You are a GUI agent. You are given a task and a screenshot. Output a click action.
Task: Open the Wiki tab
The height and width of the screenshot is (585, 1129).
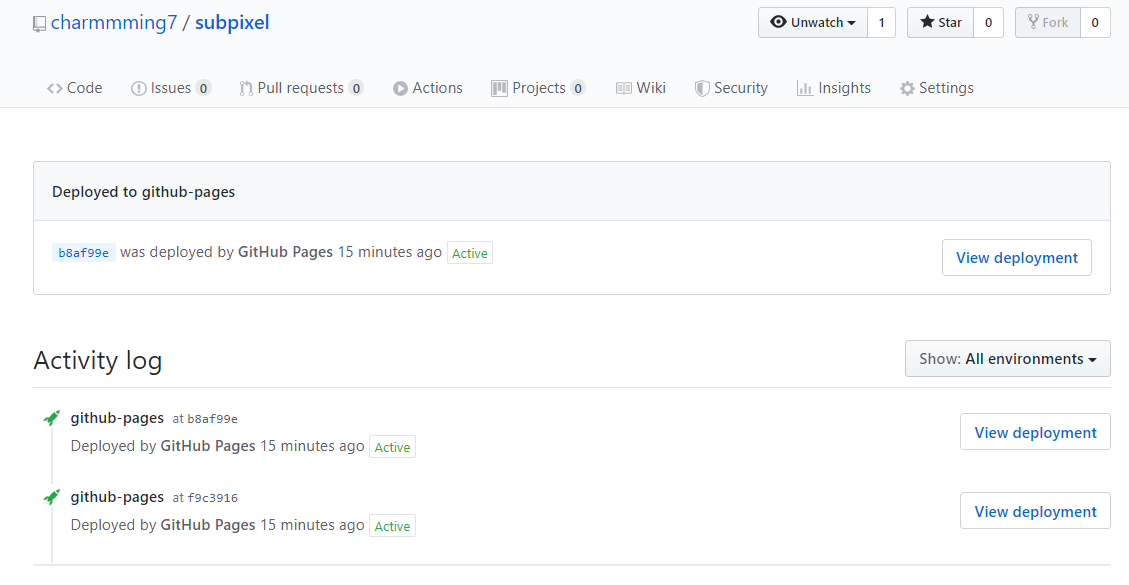pyautogui.click(x=641, y=88)
